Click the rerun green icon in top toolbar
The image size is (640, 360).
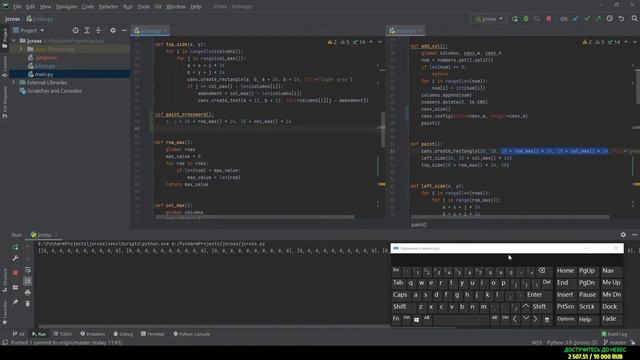pos(515,19)
